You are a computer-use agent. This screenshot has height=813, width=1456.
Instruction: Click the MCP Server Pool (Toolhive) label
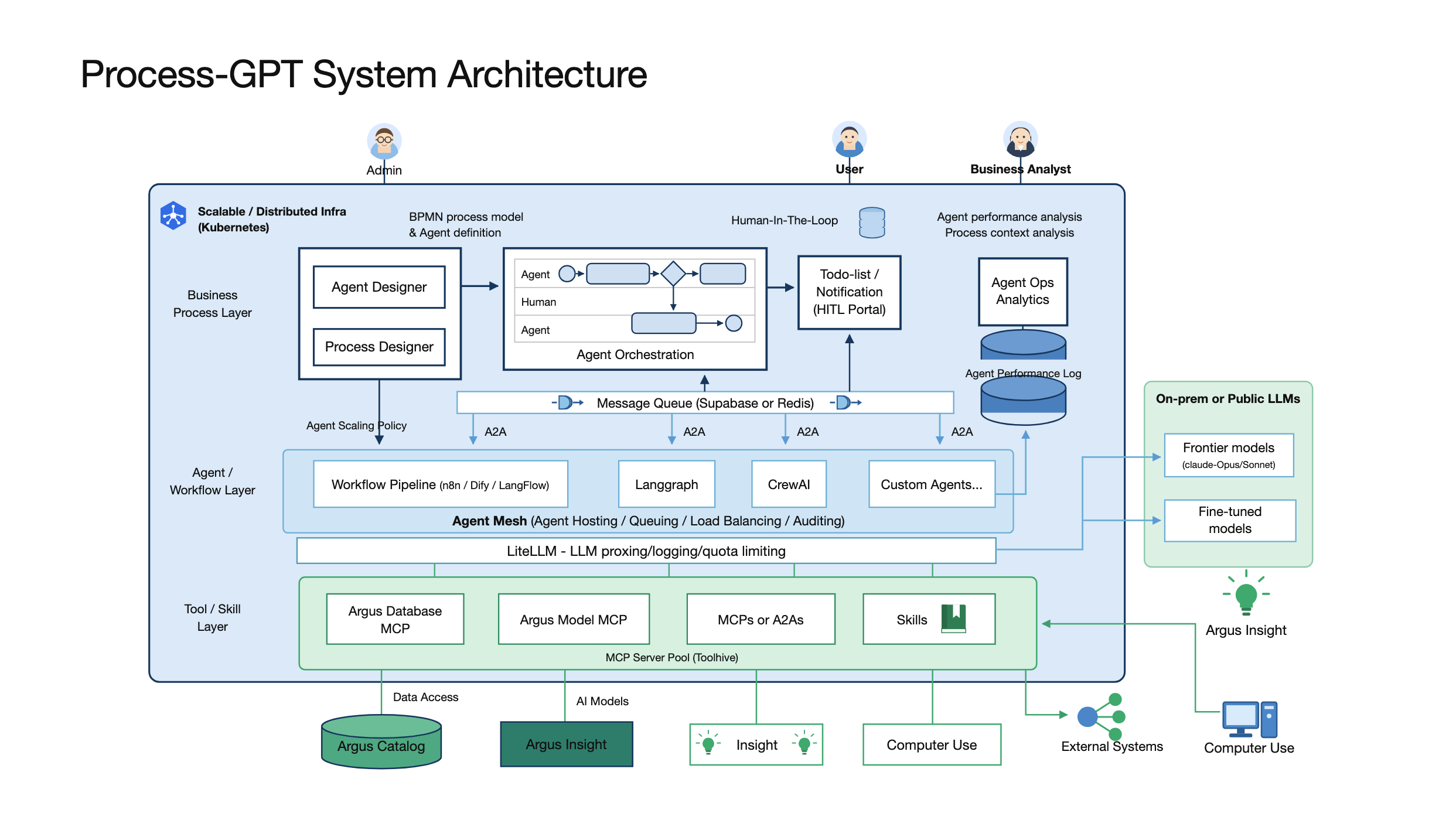[x=671, y=657]
